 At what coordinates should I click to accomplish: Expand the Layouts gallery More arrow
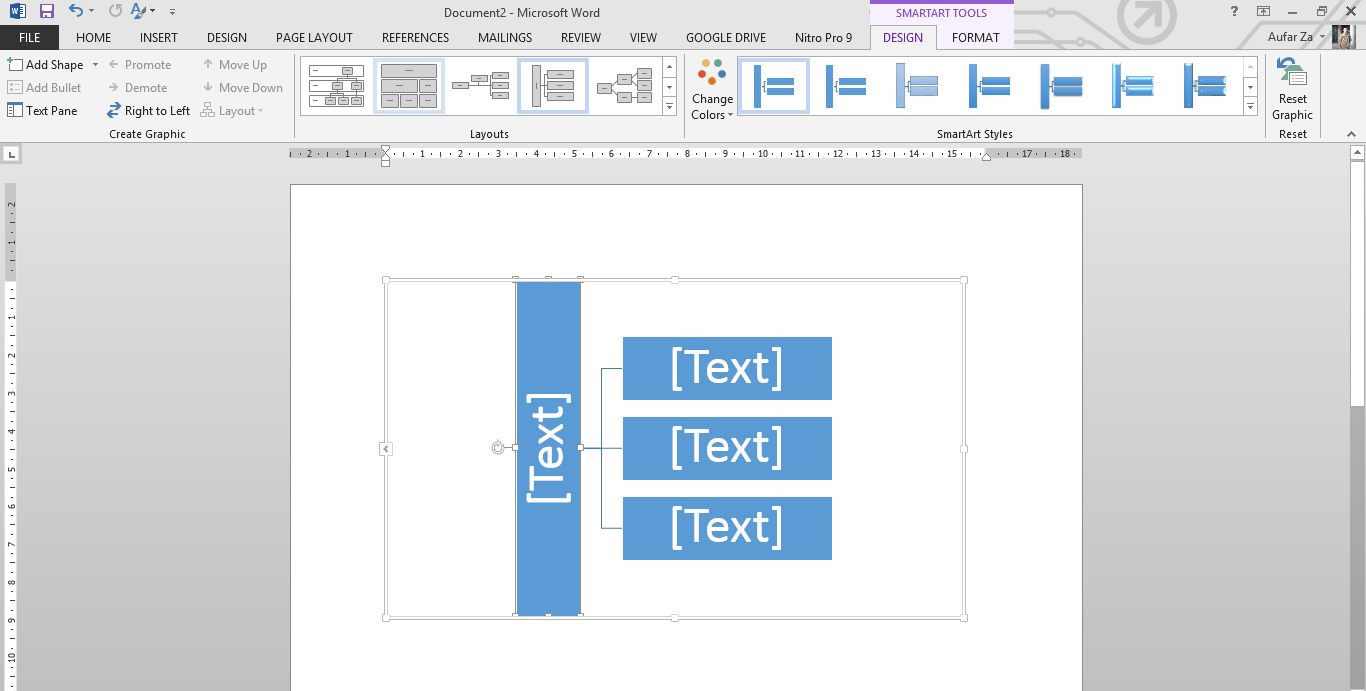pyautogui.click(x=669, y=106)
